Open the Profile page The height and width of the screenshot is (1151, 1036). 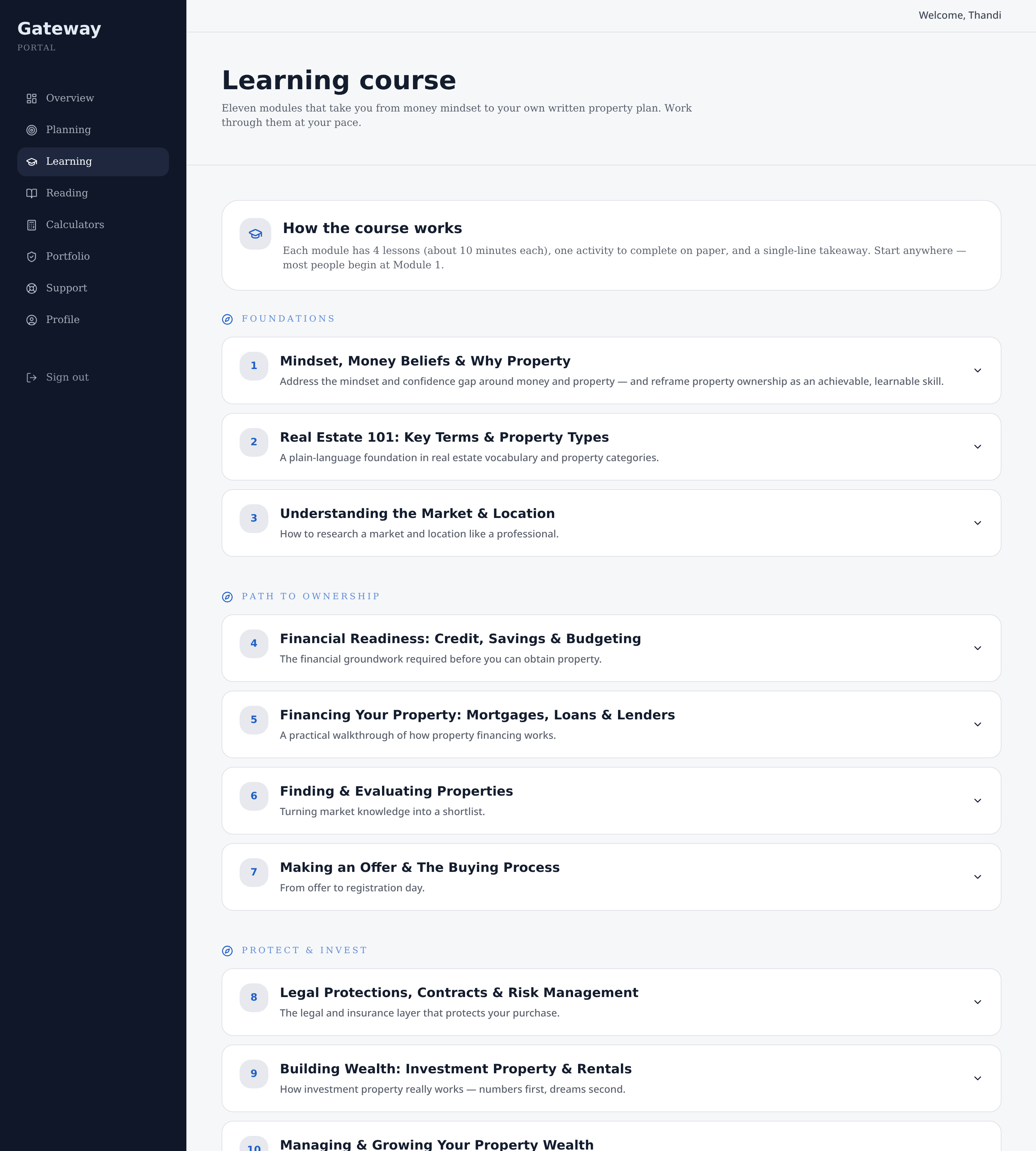(x=93, y=320)
